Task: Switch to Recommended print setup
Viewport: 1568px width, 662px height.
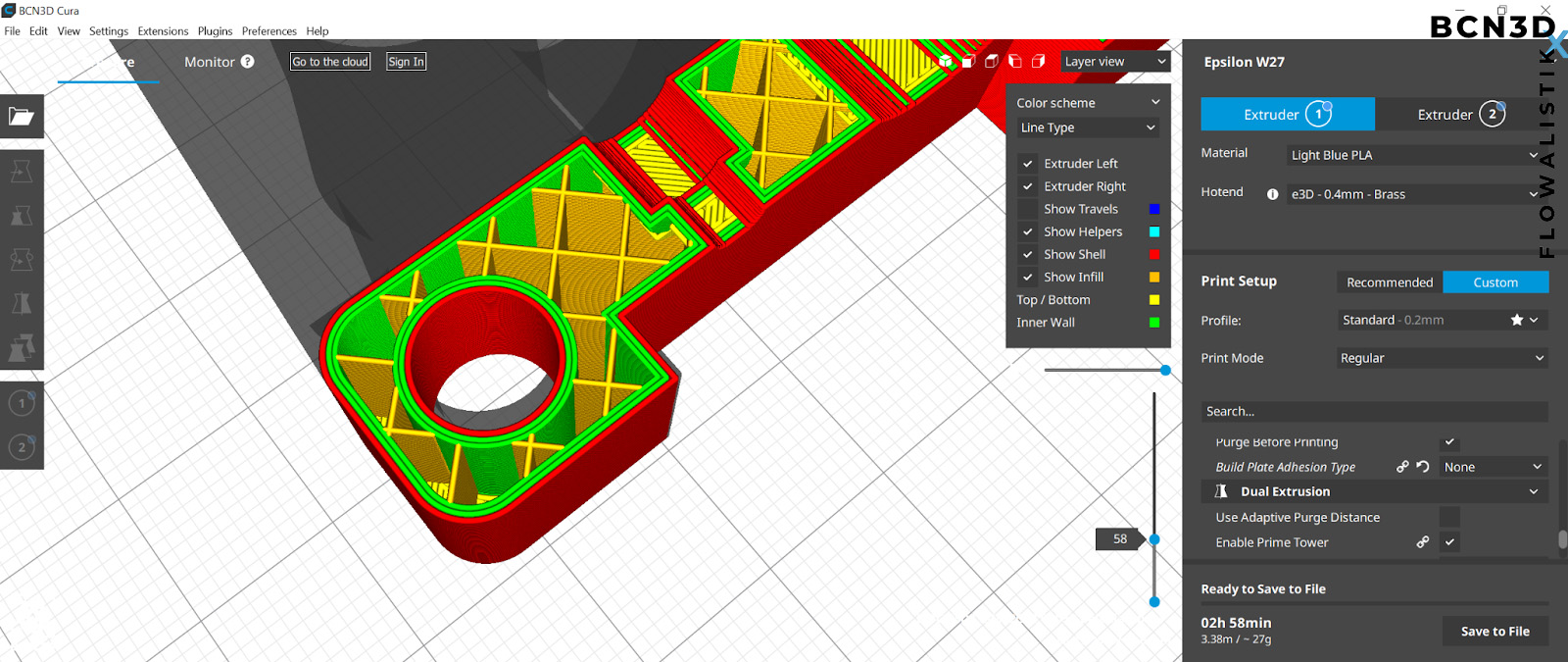Action: pos(1390,281)
